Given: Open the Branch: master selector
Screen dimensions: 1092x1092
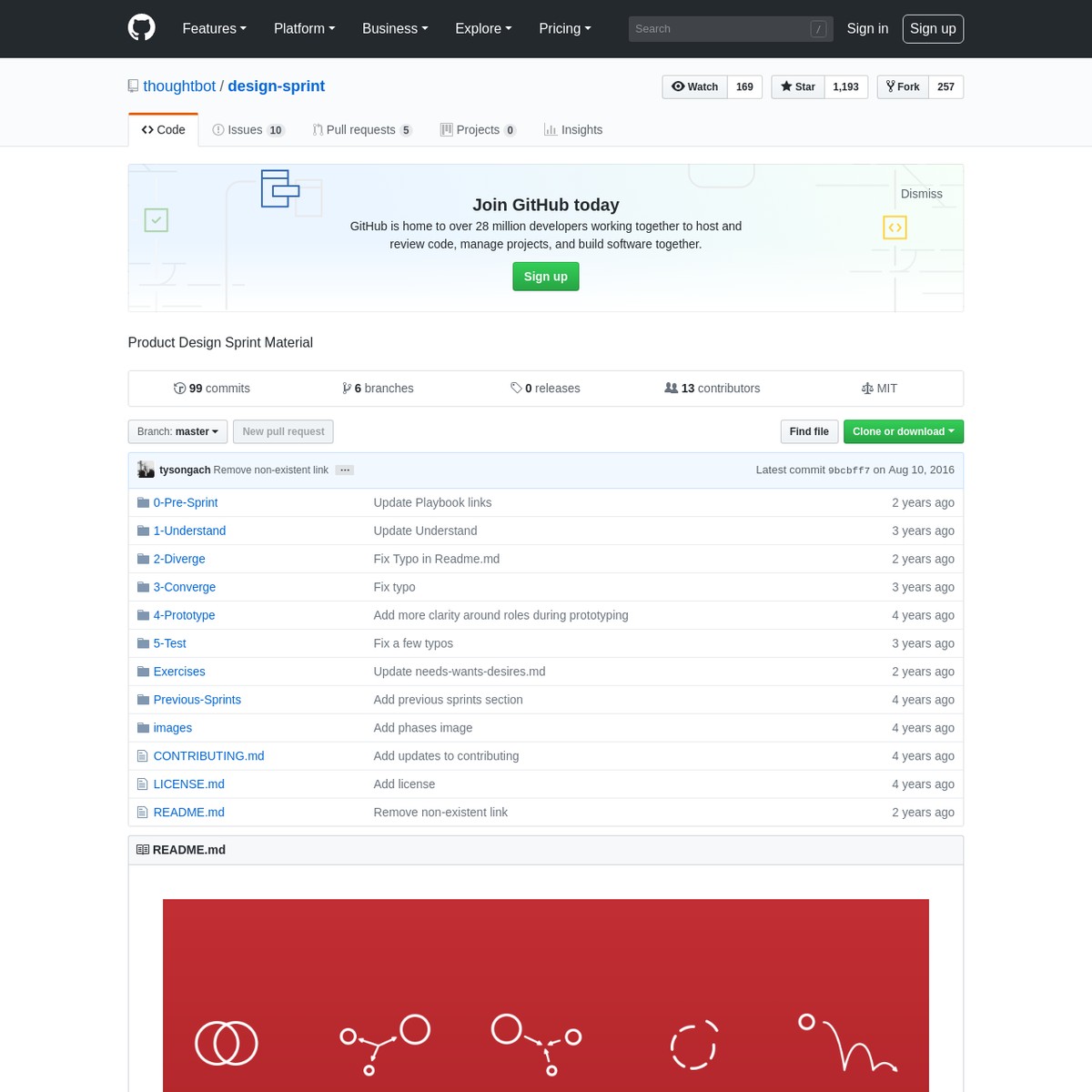Looking at the screenshot, I should [x=177, y=431].
